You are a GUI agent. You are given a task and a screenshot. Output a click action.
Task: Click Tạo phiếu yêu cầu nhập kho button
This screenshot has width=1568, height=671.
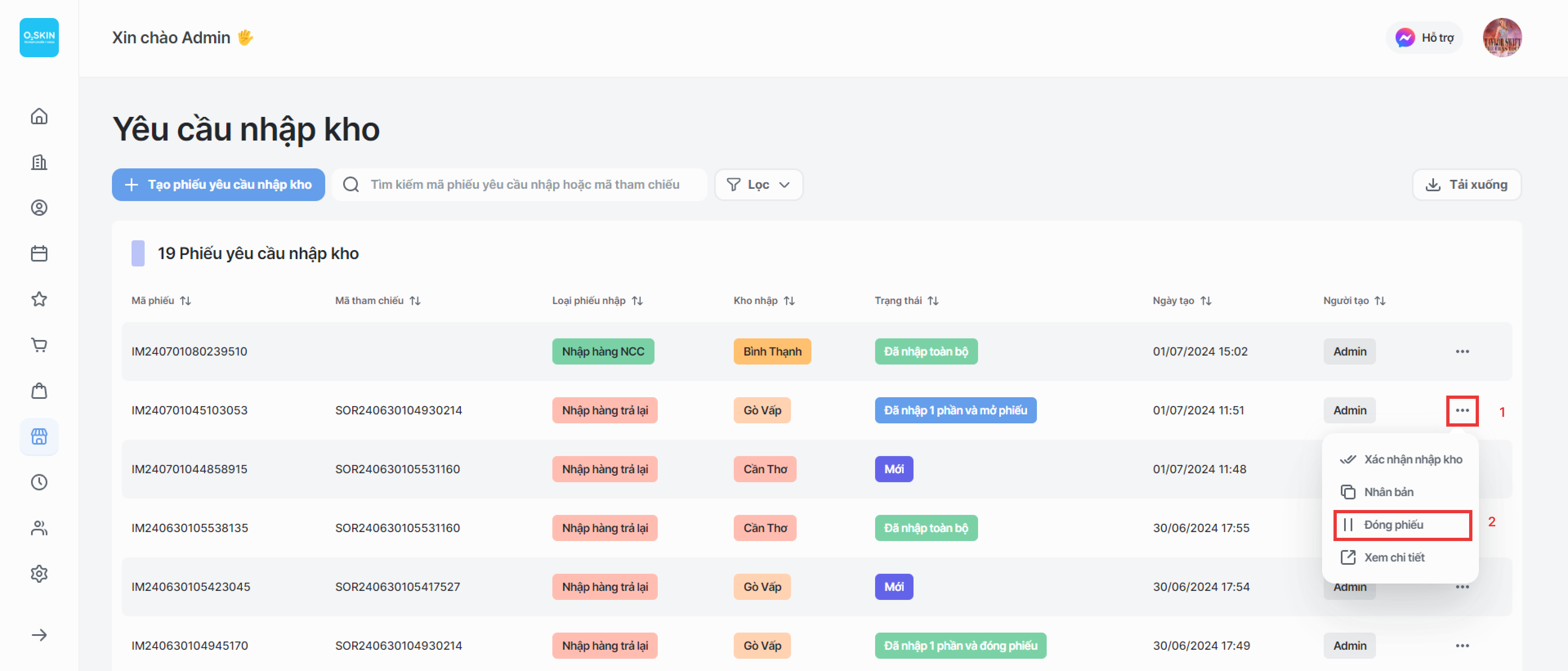(x=218, y=184)
